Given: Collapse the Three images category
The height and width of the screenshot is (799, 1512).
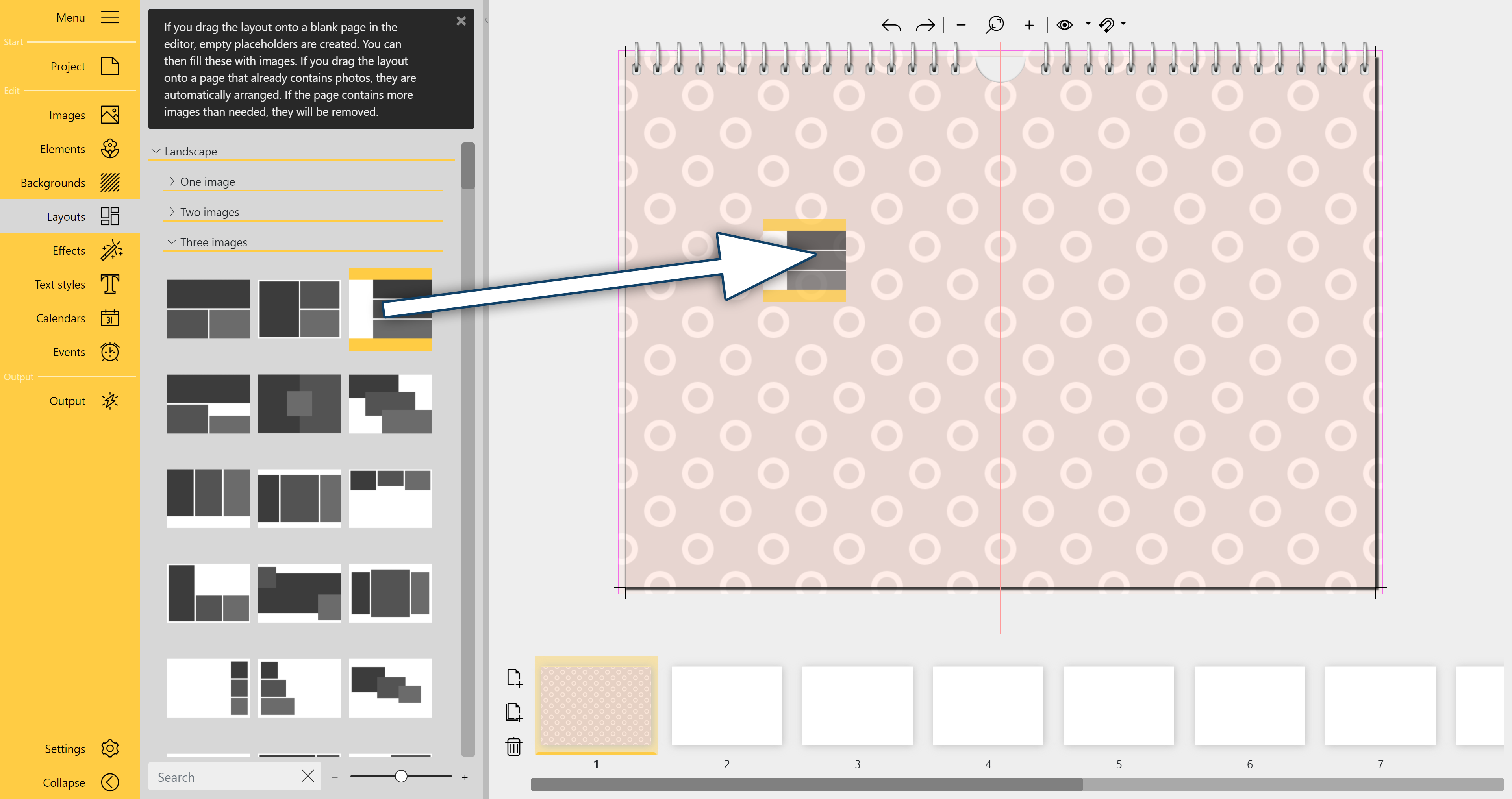Looking at the screenshot, I should coord(213,242).
